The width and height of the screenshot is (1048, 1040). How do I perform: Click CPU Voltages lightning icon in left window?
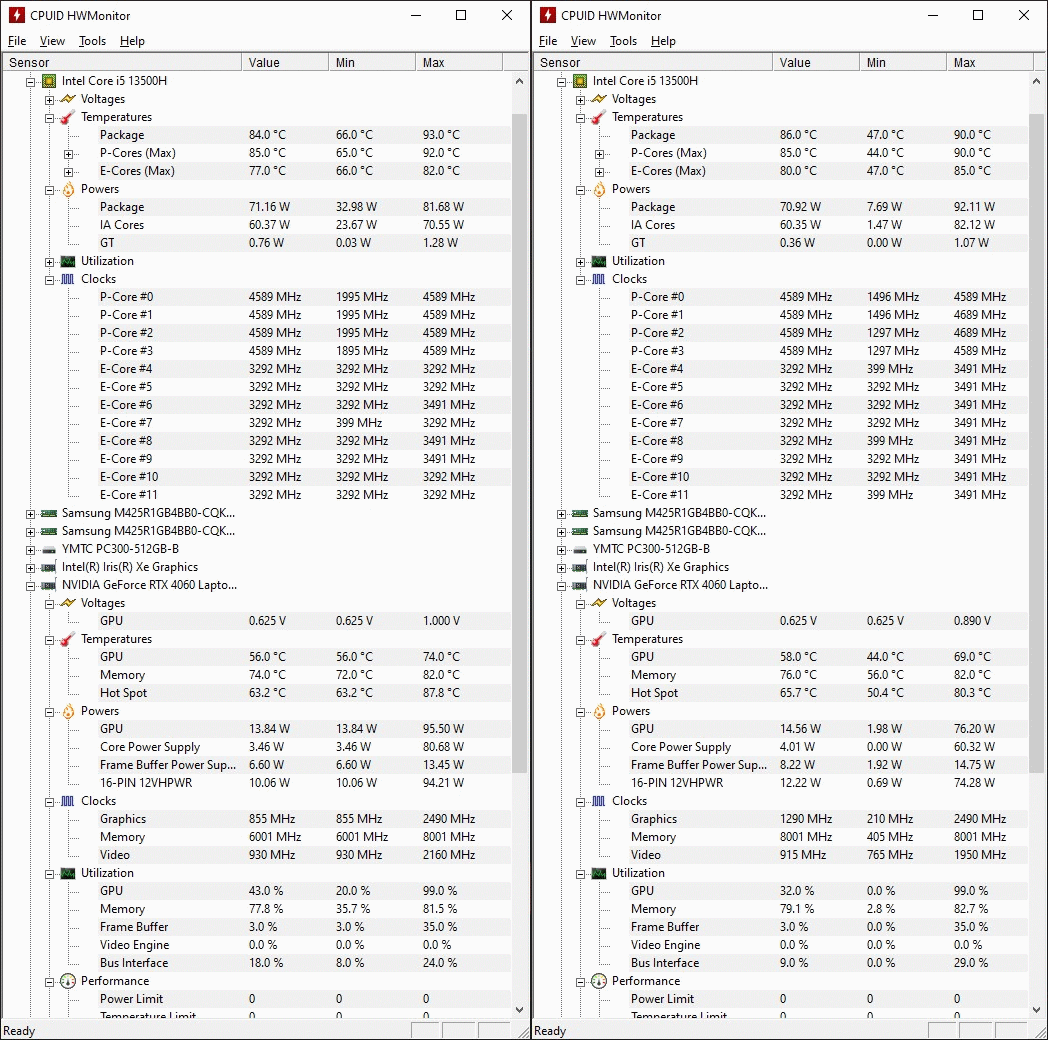(x=68, y=99)
